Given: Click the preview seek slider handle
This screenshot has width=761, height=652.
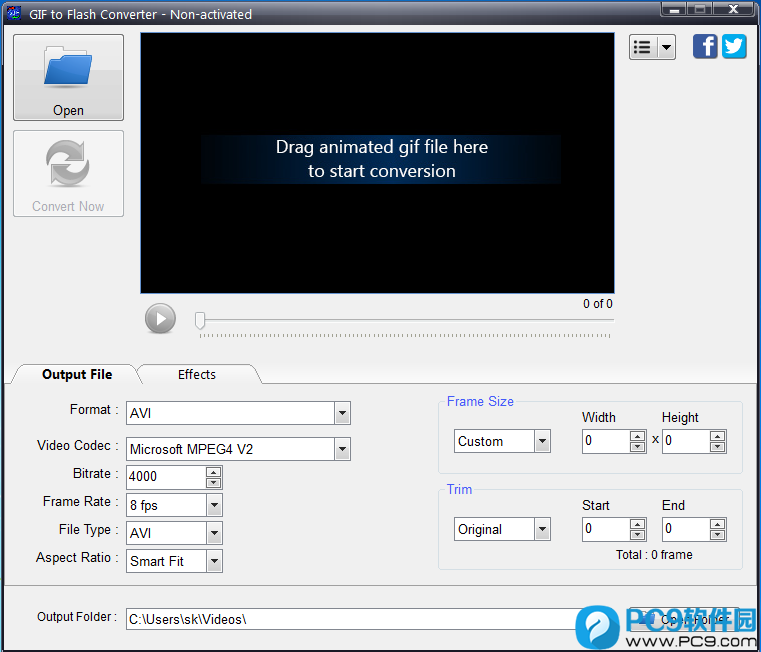Looking at the screenshot, I should tap(200, 320).
